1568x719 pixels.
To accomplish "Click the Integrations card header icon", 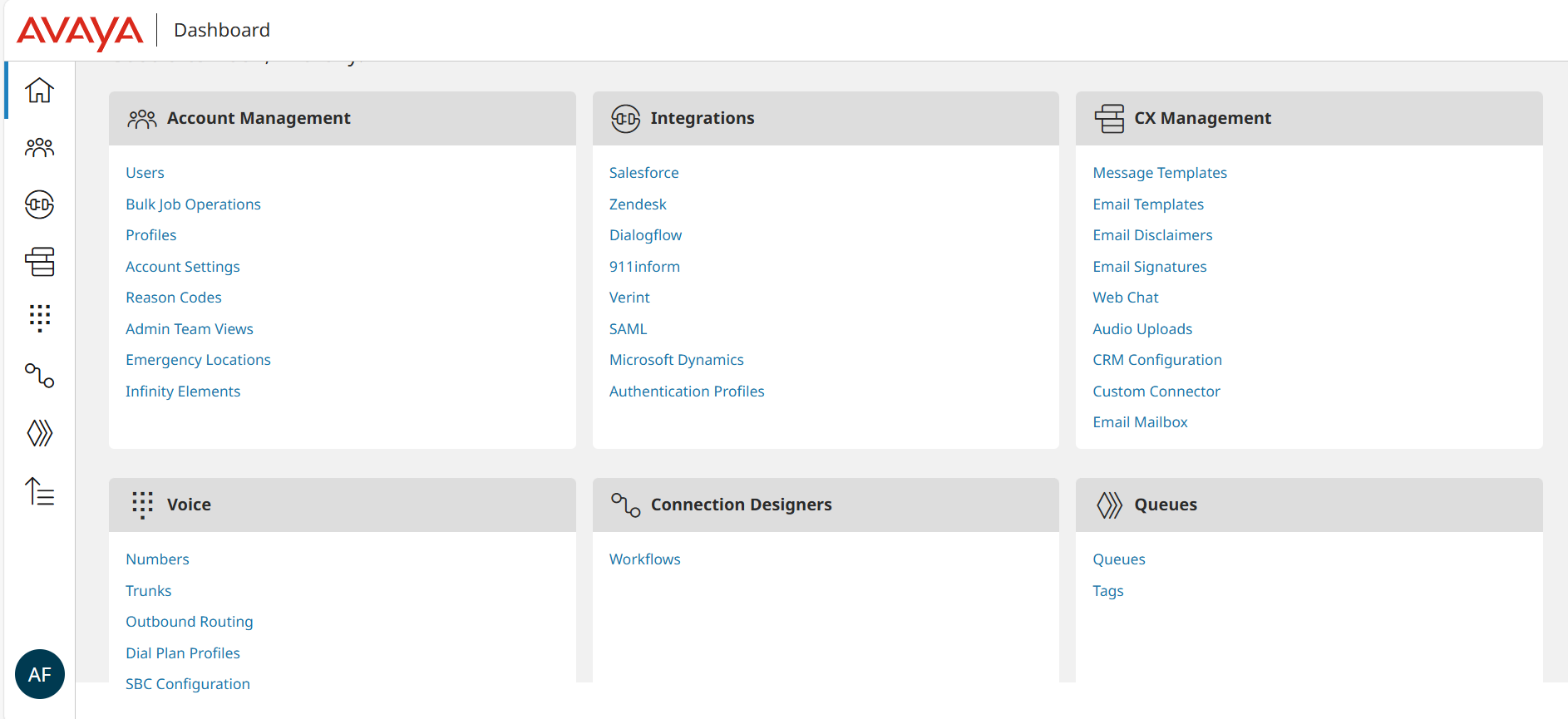I will tap(625, 119).
